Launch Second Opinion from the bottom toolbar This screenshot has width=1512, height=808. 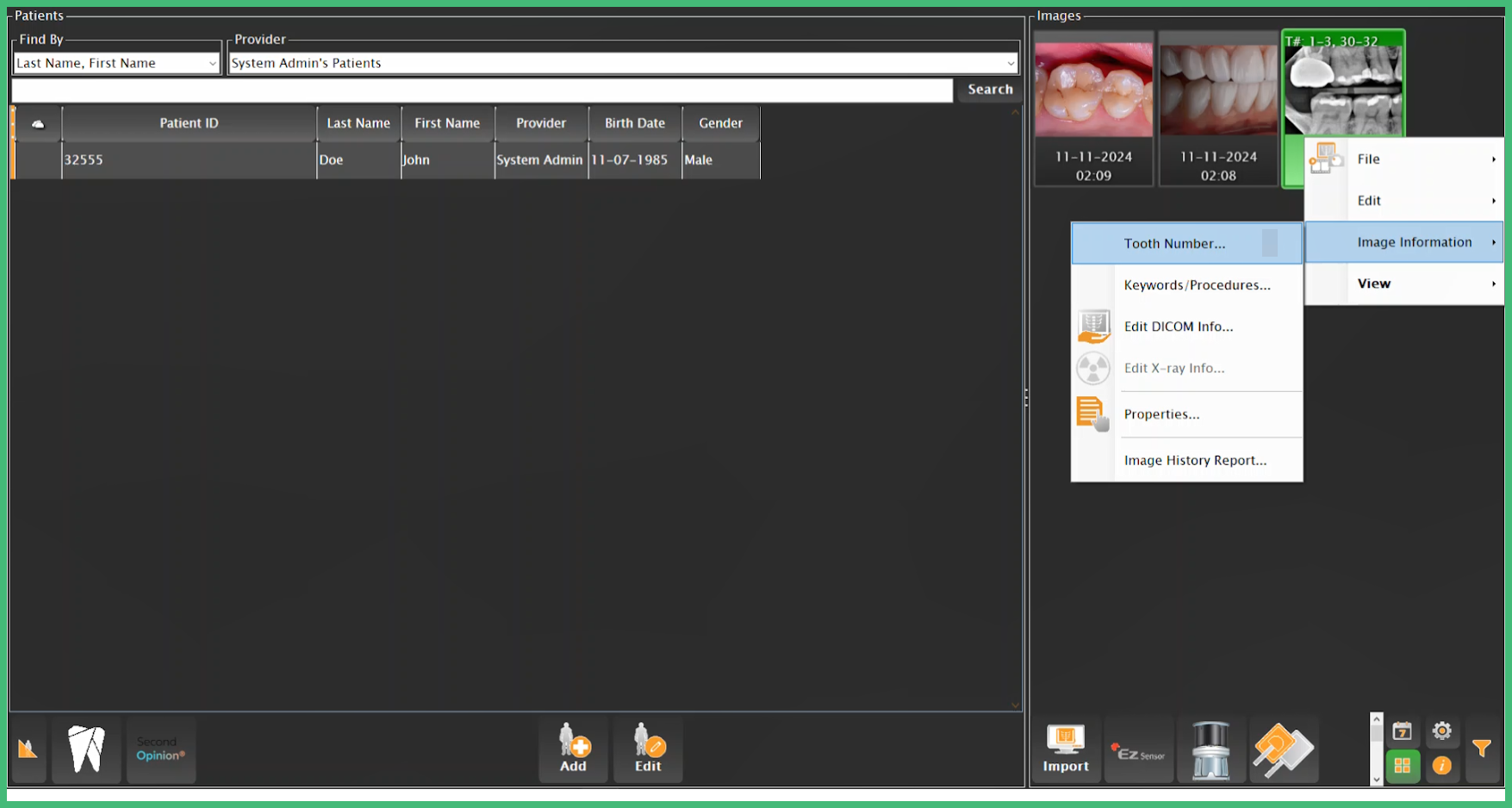coord(160,748)
